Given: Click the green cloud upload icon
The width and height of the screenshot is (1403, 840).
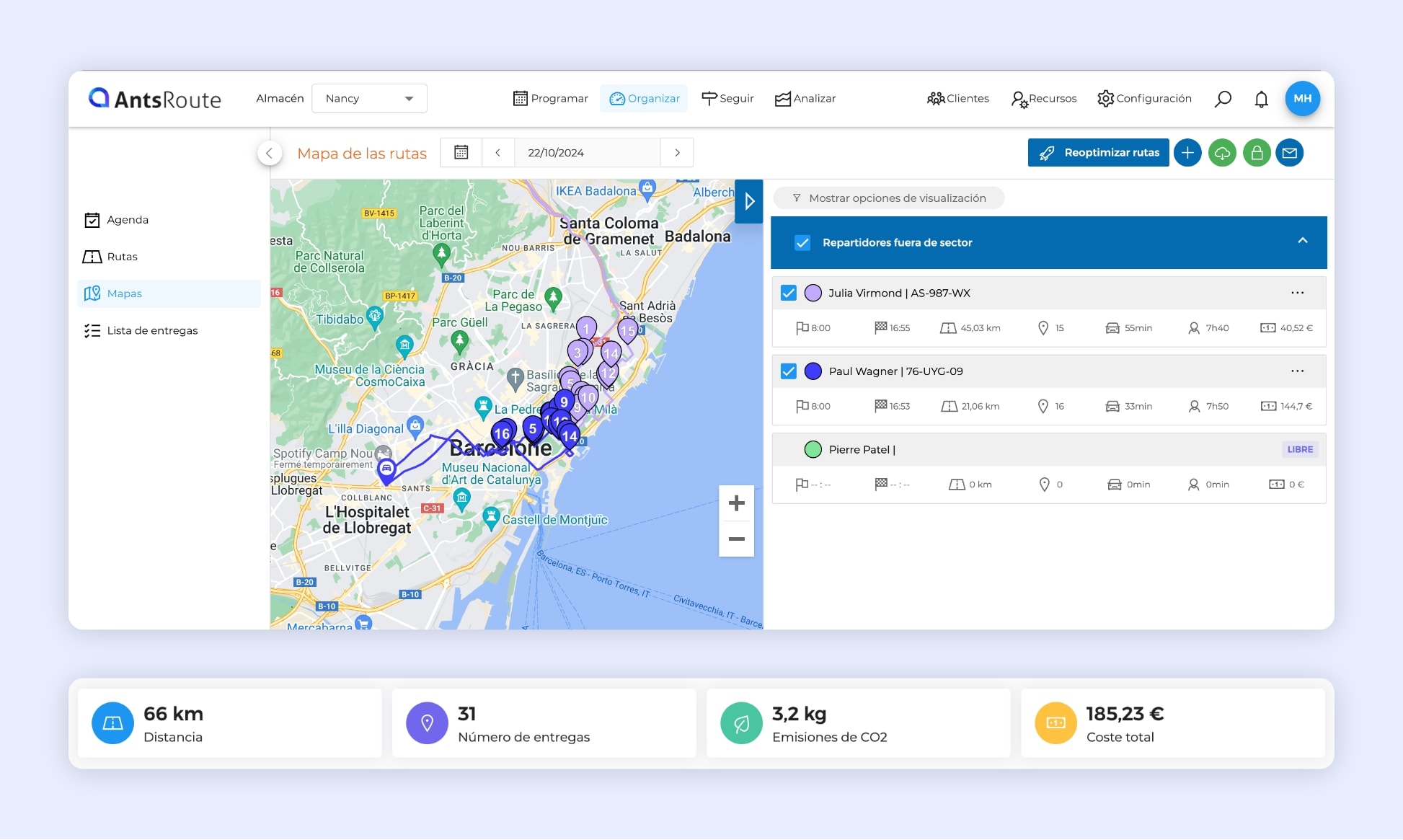Looking at the screenshot, I should point(1222,153).
